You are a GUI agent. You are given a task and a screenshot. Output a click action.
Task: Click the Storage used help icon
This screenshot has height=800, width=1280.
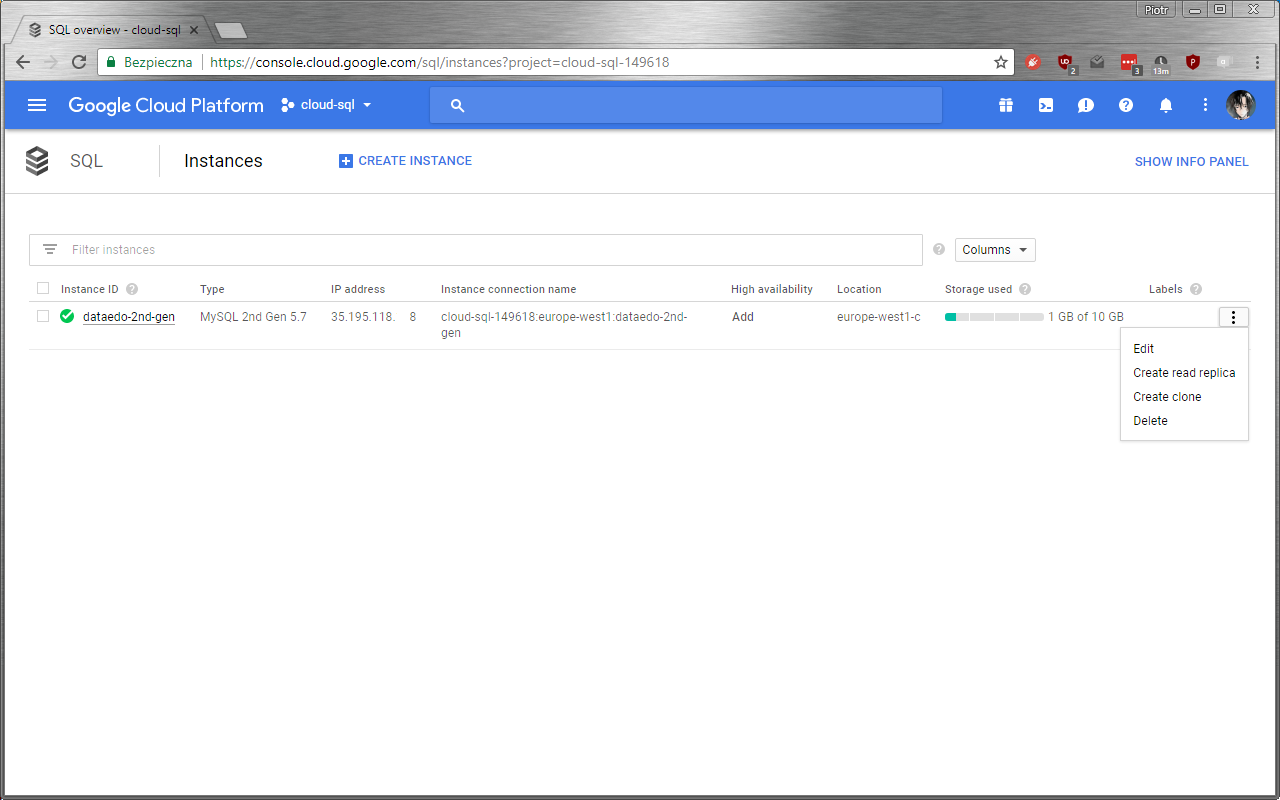coord(1025,290)
